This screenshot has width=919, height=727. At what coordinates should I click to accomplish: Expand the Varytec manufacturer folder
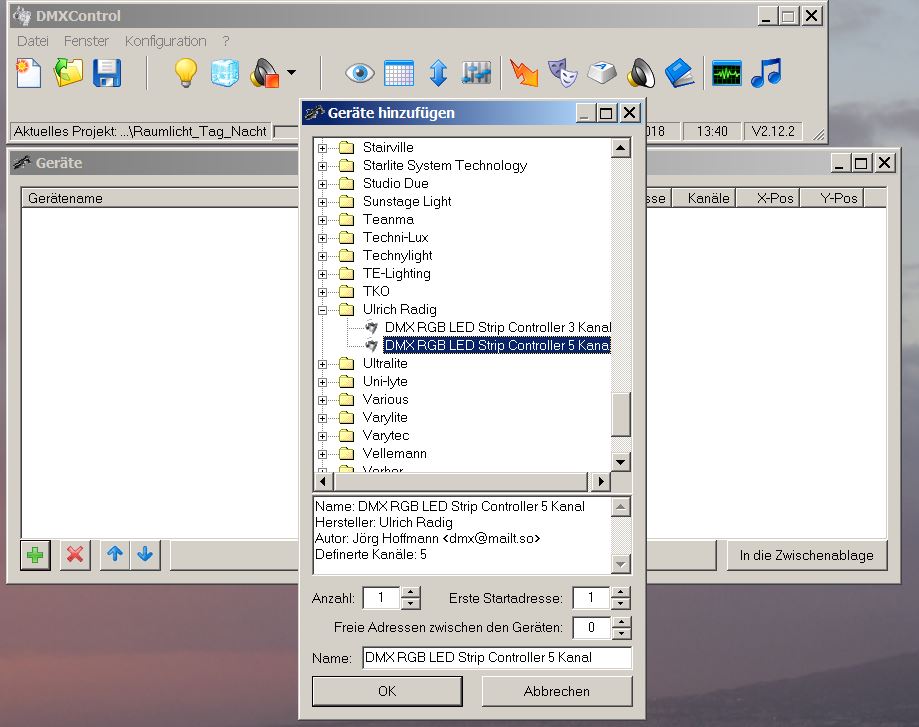[323, 436]
